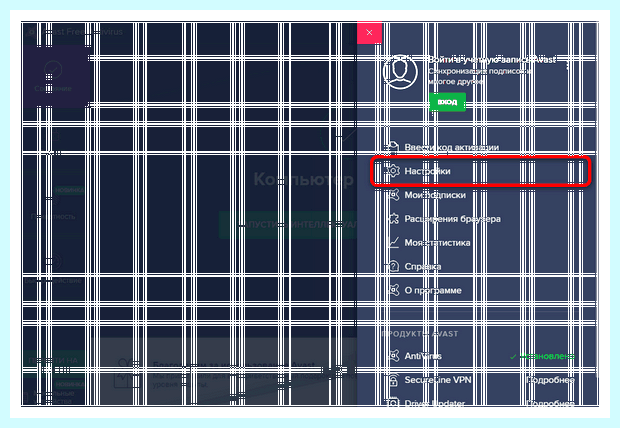Screen dimensions: 620x428
Task: Click Подробнее link for Driver Updater
Action: pyautogui.click(x=550, y=403)
